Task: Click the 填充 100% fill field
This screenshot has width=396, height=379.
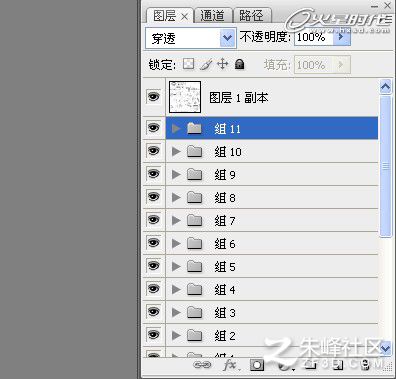Action: click(314, 64)
